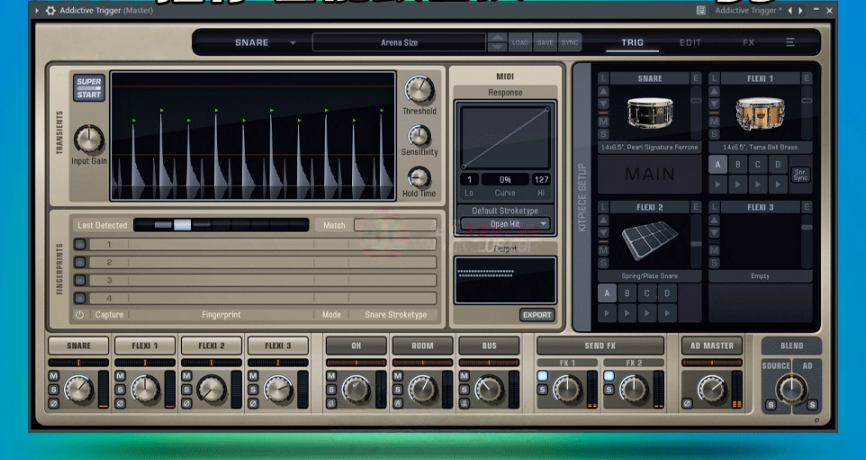Click the Edit E button on FLEXI 1

pos(807,78)
